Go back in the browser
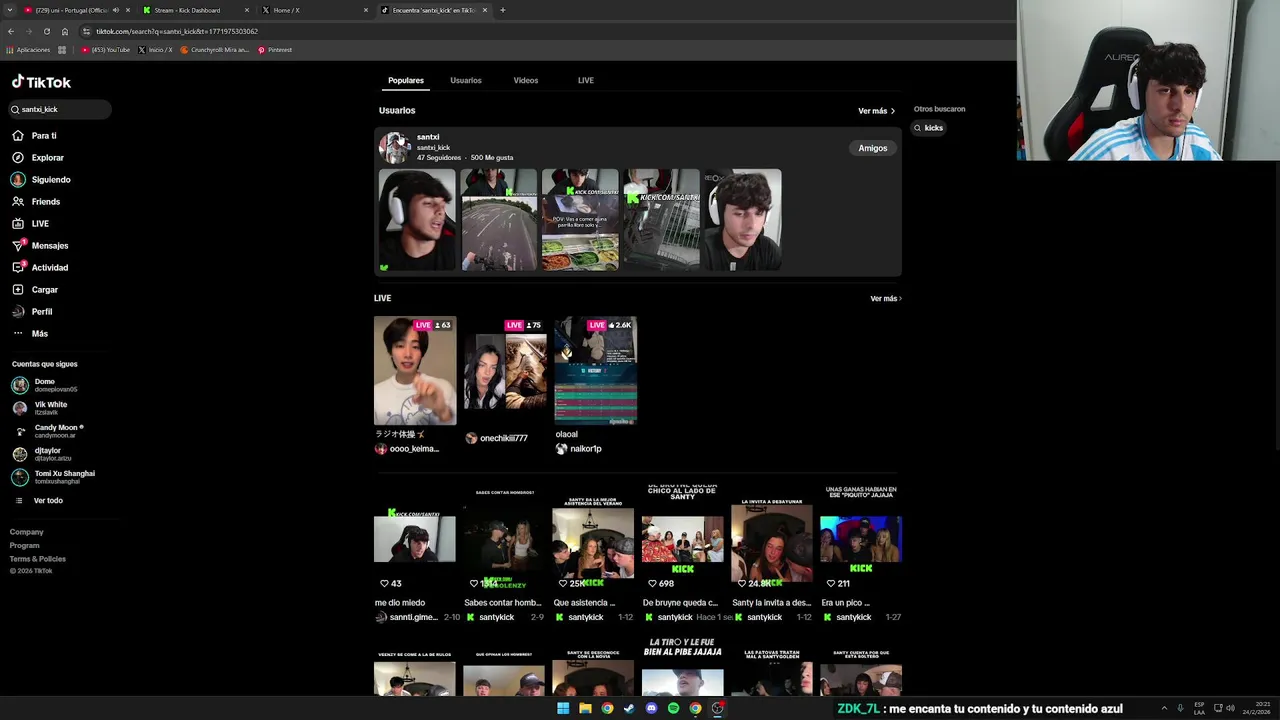 click(x=11, y=31)
